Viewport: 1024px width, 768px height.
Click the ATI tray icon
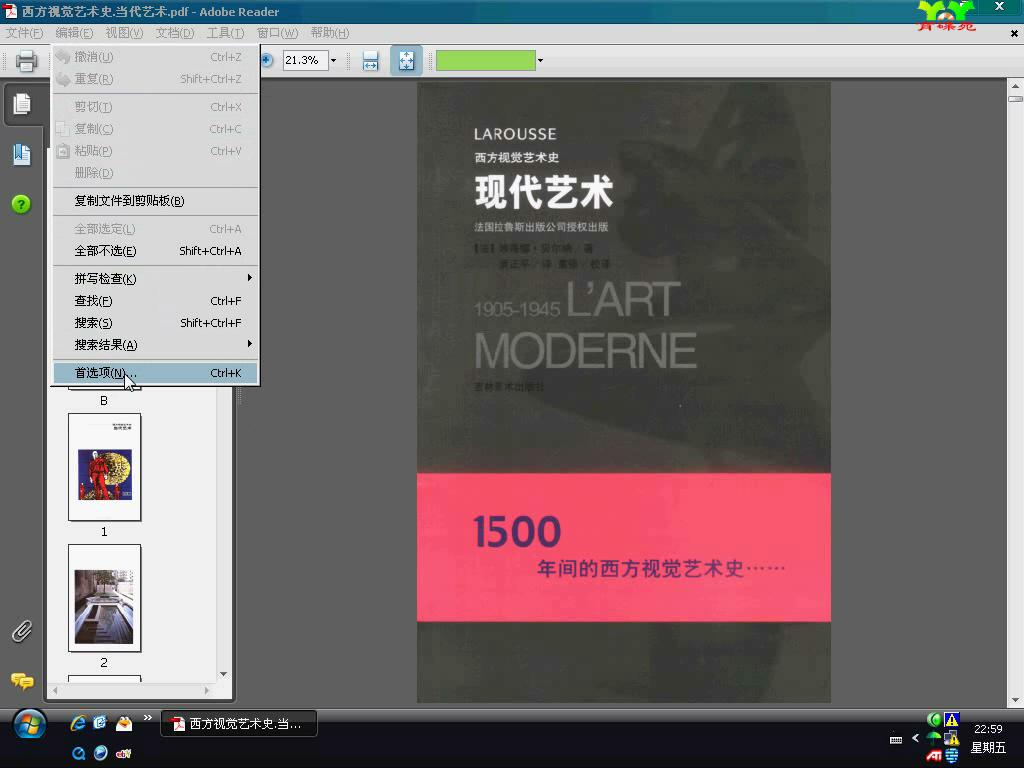[x=934, y=756]
